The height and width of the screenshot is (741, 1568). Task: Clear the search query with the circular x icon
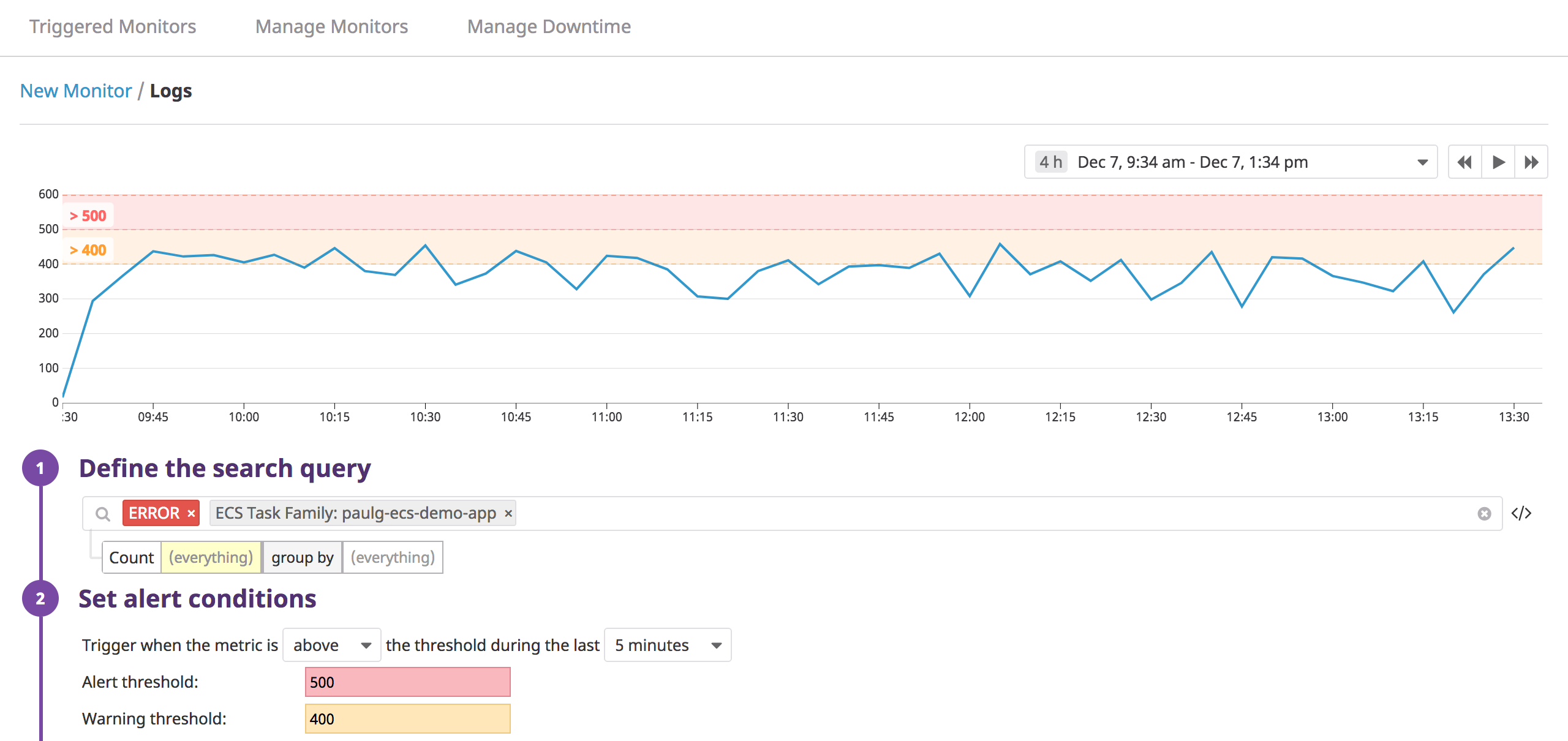pos(1484,513)
